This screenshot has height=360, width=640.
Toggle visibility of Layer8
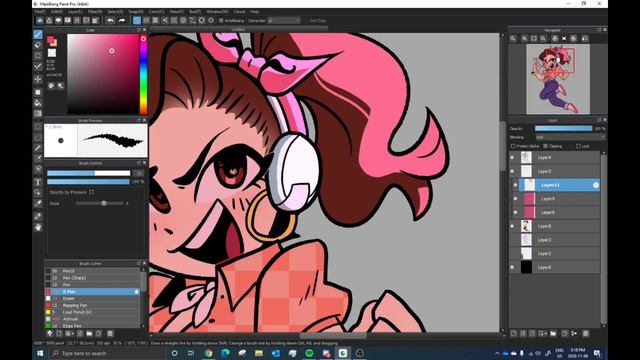pos(512,226)
